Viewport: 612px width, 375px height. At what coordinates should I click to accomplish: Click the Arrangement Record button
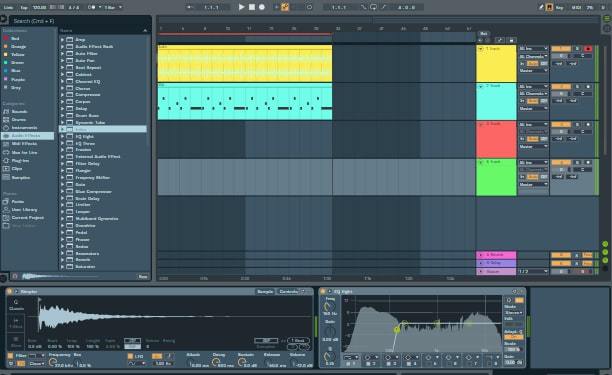(262, 7)
